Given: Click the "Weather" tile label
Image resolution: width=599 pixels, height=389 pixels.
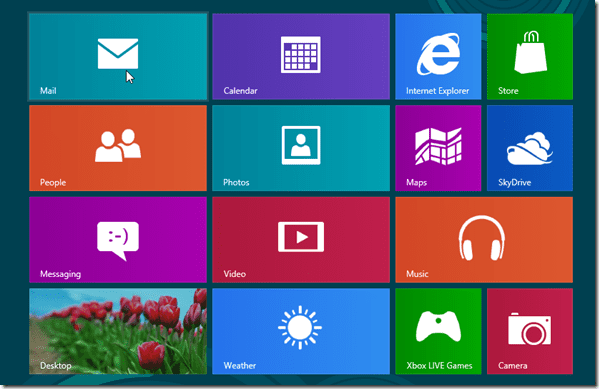Looking at the screenshot, I should pos(240,366).
